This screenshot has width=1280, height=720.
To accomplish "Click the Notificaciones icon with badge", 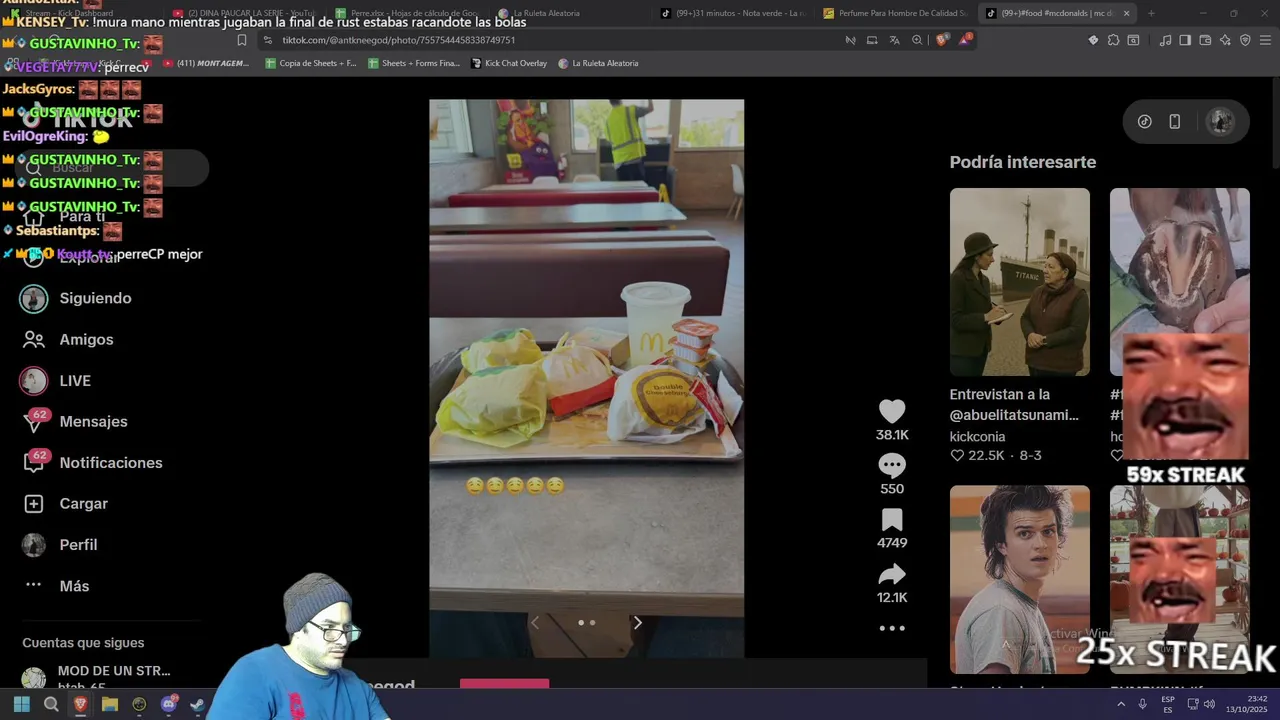I will (x=34, y=462).
